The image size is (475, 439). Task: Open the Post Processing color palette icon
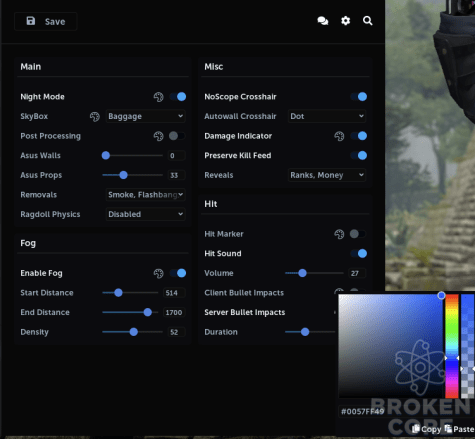159,136
